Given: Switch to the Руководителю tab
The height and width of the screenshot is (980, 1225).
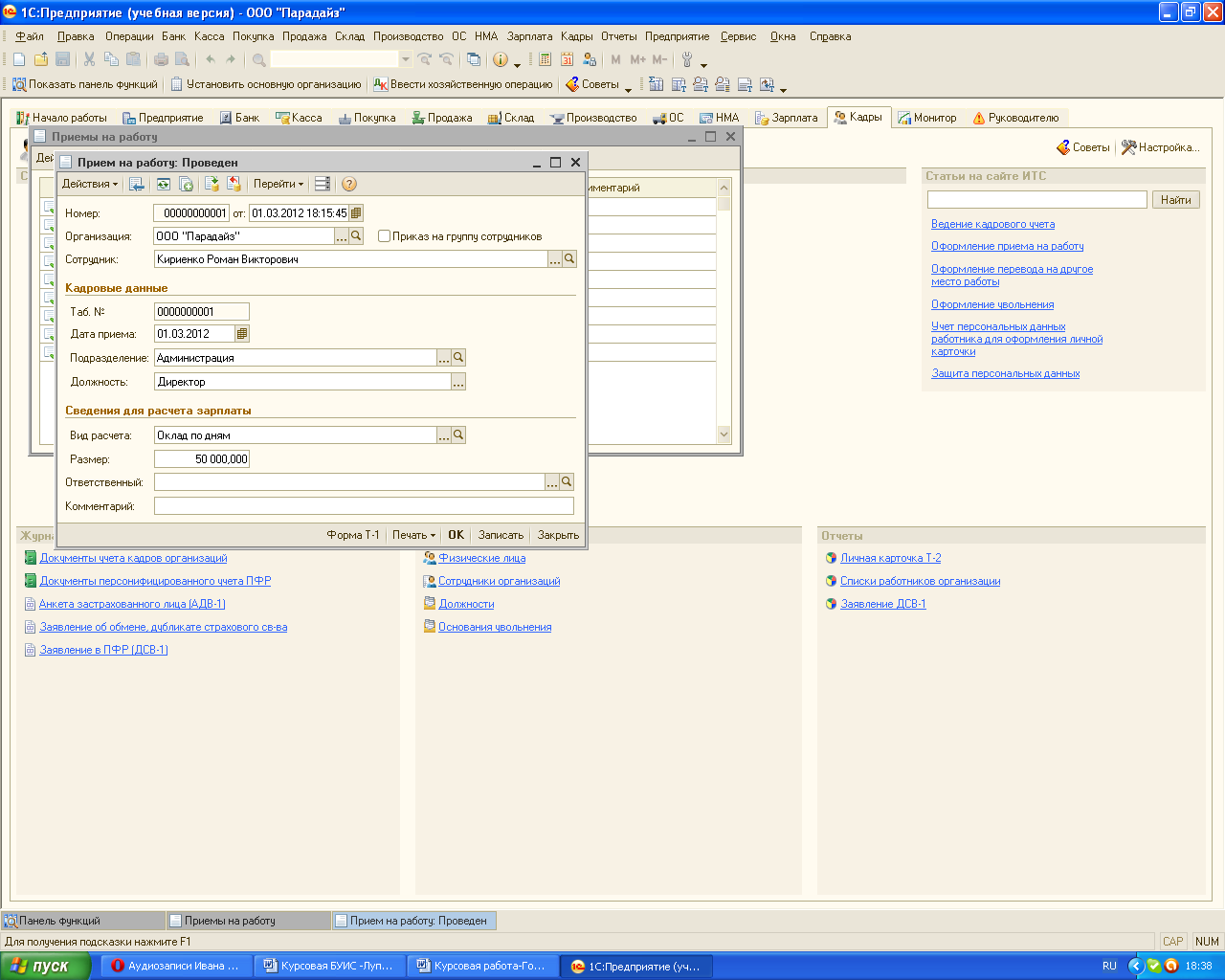Looking at the screenshot, I should click(1015, 118).
